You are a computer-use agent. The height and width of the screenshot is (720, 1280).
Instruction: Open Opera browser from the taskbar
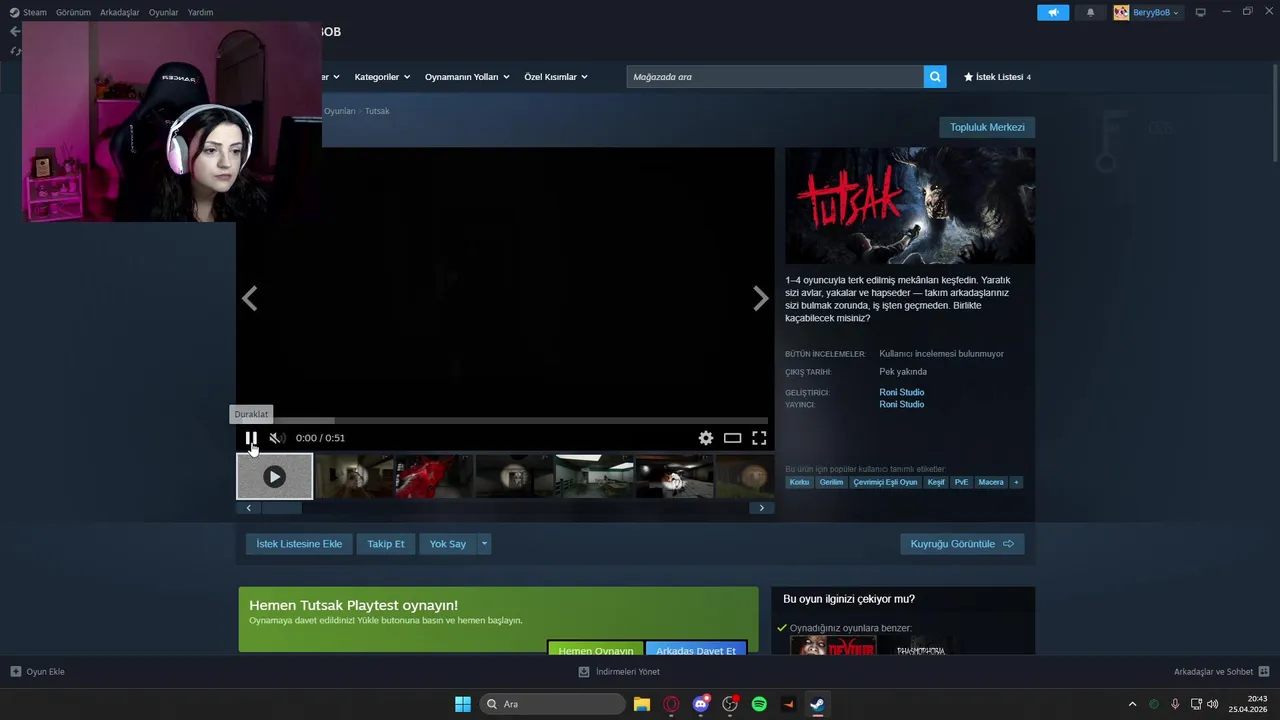point(671,704)
